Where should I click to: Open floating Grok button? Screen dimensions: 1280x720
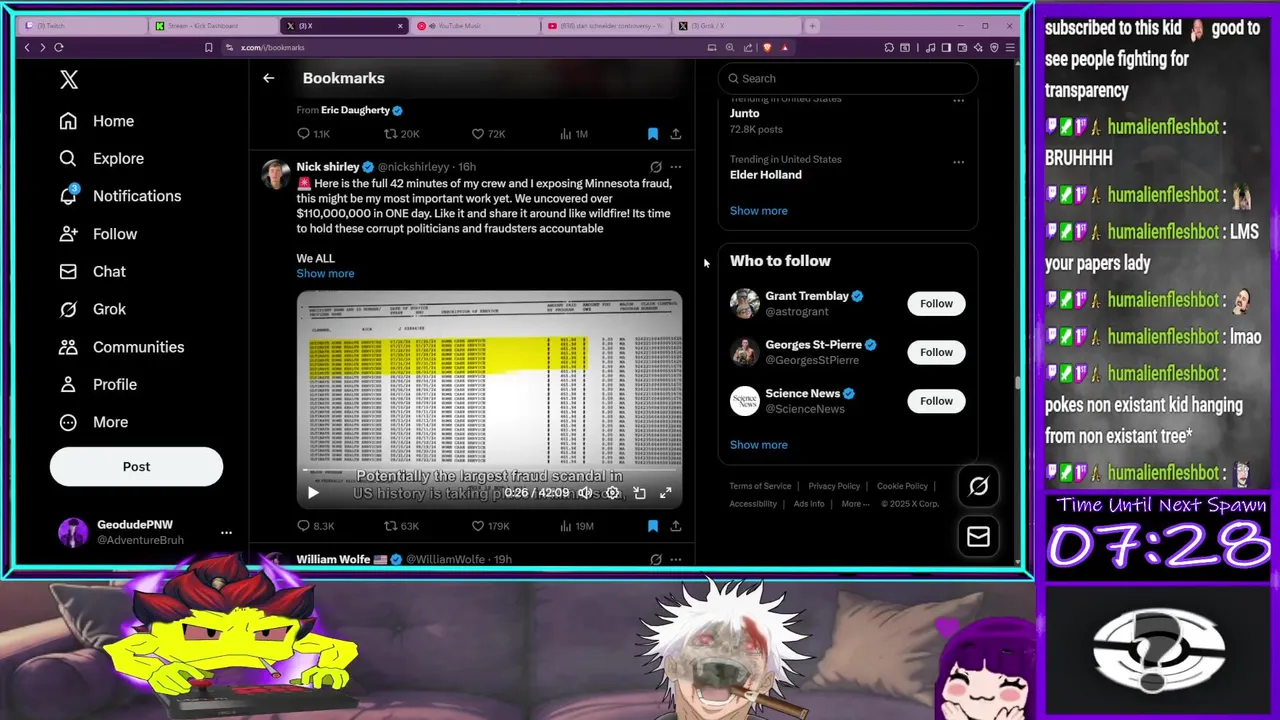pyautogui.click(x=978, y=486)
